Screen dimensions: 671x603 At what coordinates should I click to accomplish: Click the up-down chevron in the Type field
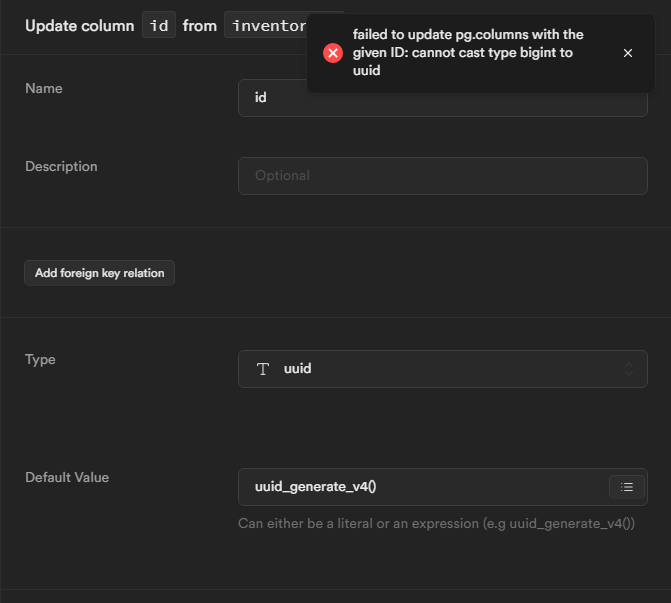[x=629, y=369]
